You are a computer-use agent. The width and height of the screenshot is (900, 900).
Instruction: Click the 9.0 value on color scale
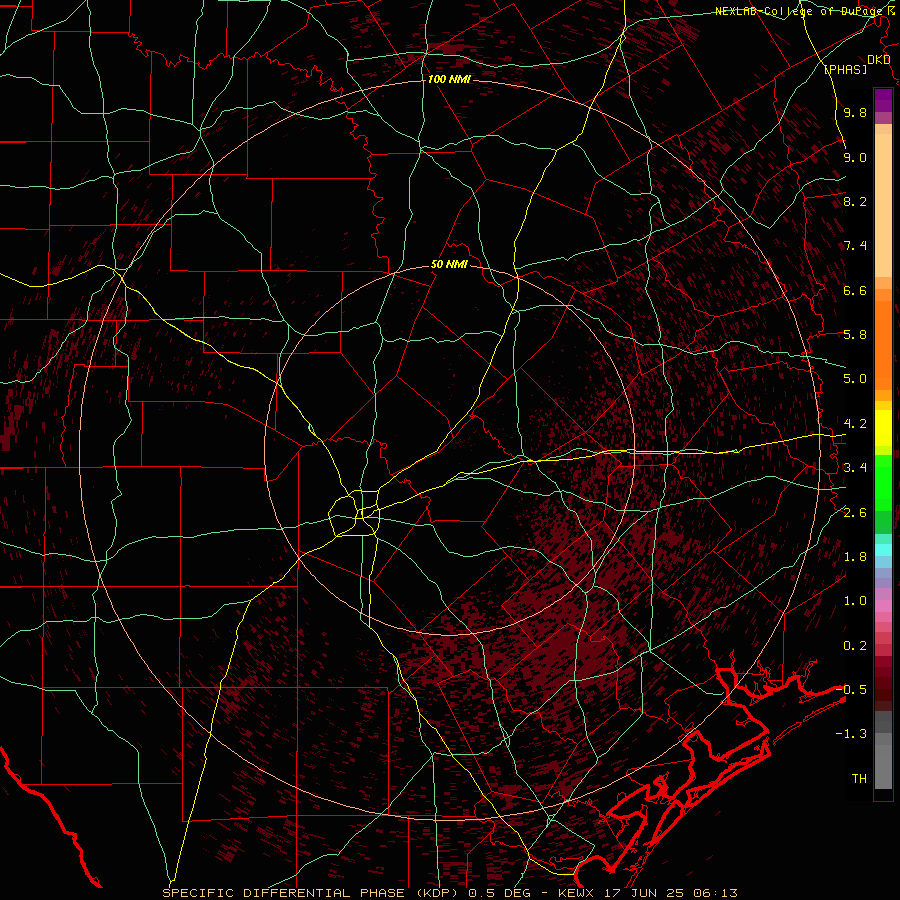coord(855,157)
